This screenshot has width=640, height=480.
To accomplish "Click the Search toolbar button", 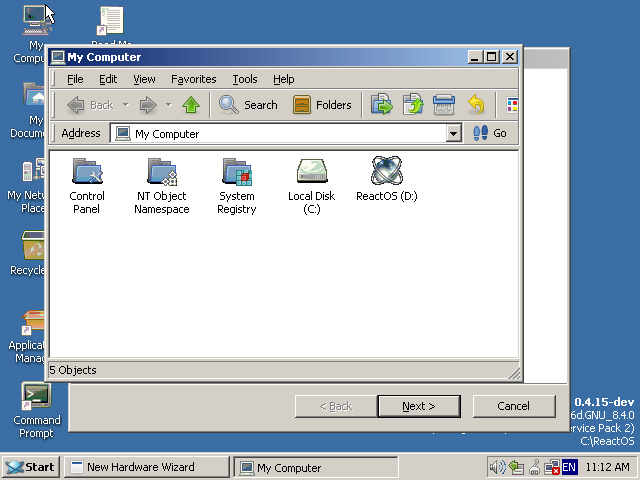I will pos(248,105).
